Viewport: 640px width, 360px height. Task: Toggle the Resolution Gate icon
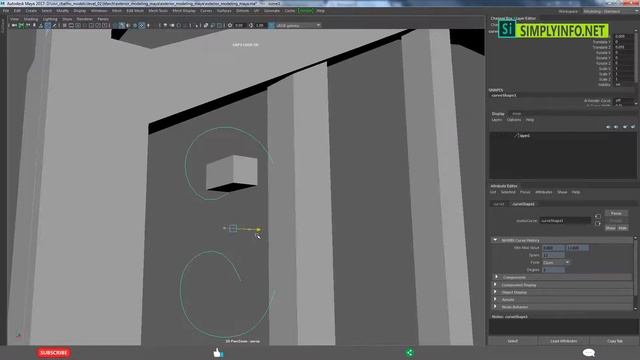click(x=78, y=25)
